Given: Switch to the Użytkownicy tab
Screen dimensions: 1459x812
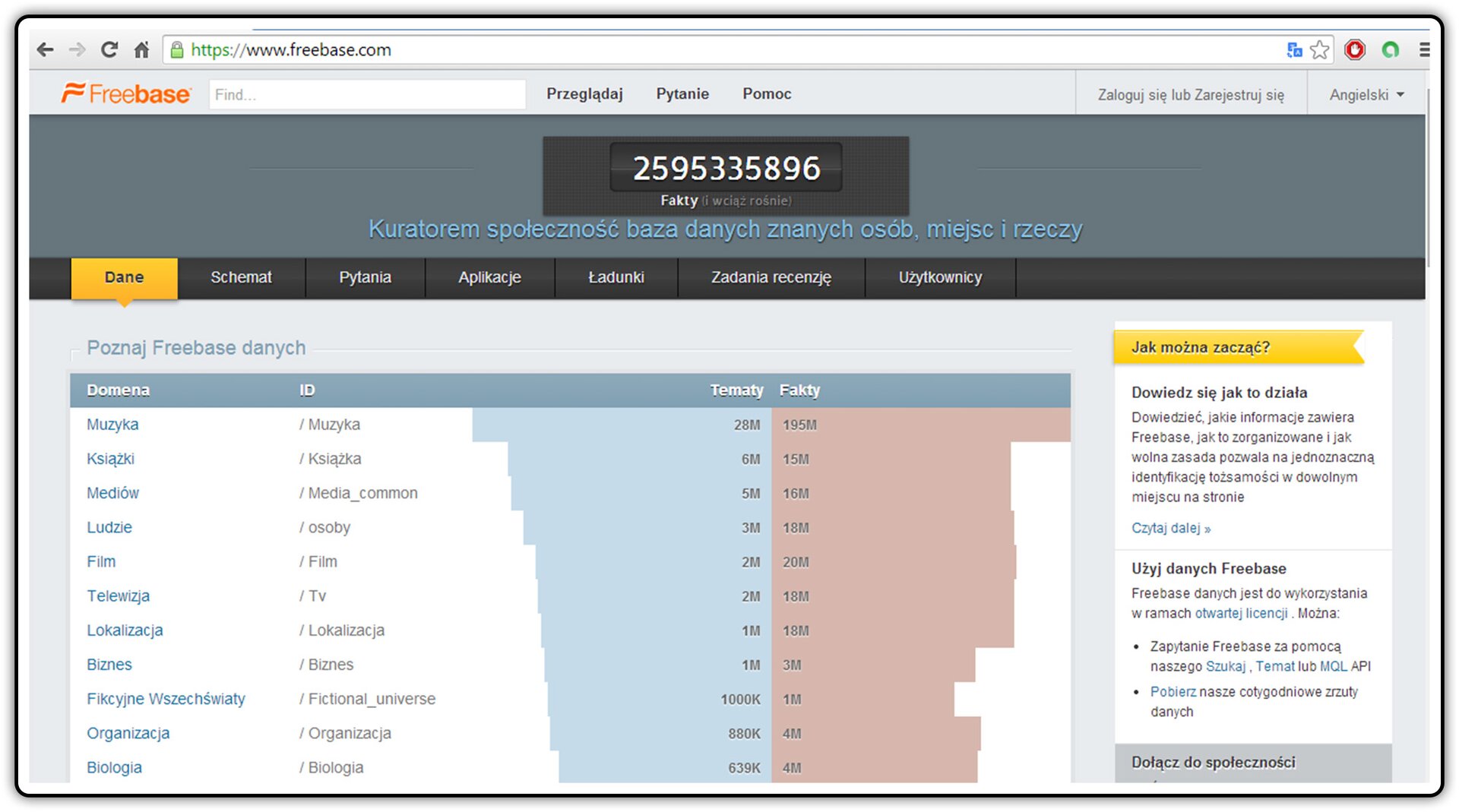Looking at the screenshot, I should [x=940, y=278].
